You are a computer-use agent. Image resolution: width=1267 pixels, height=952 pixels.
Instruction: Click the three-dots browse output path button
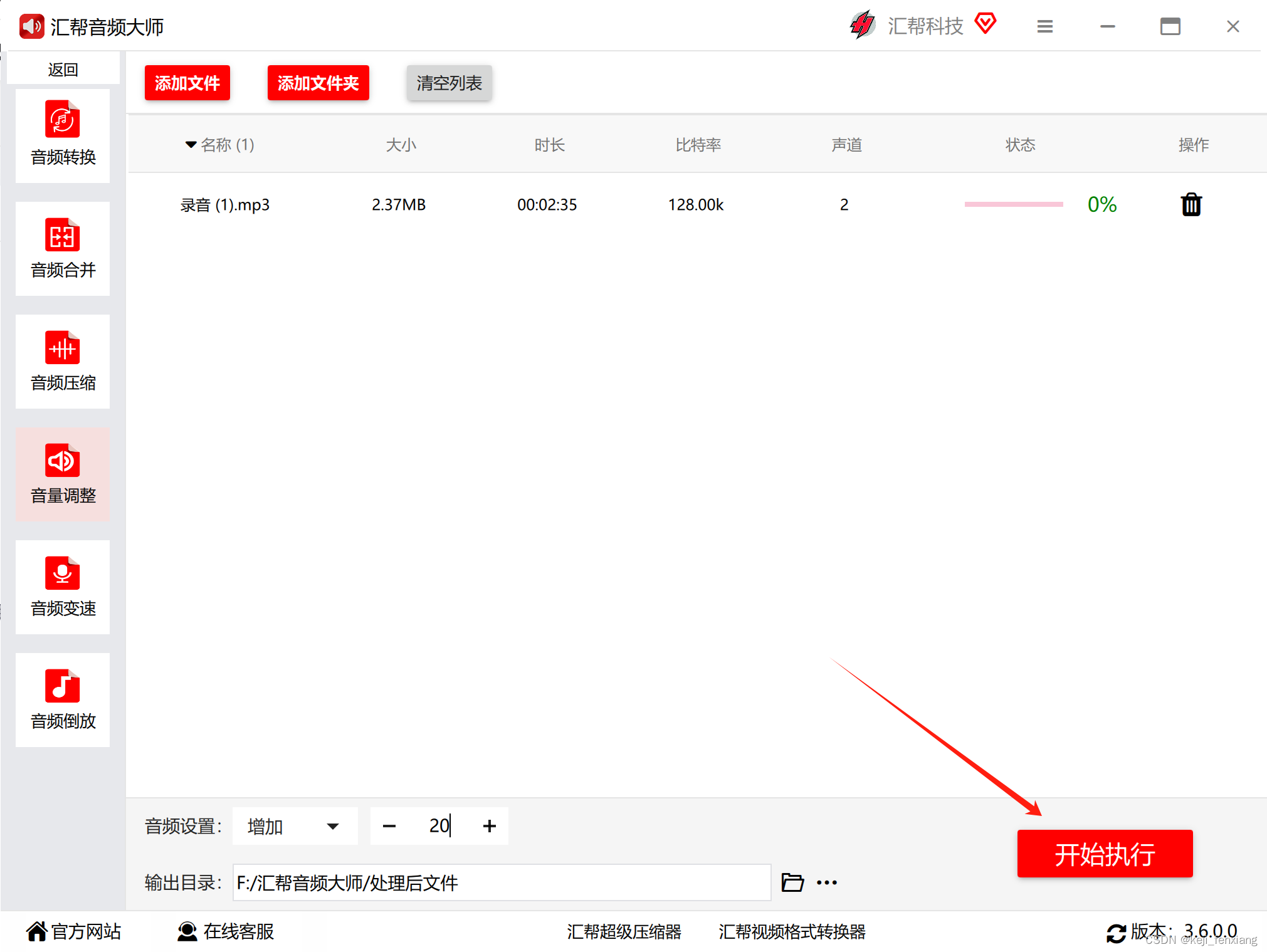(x=827, y=882)
